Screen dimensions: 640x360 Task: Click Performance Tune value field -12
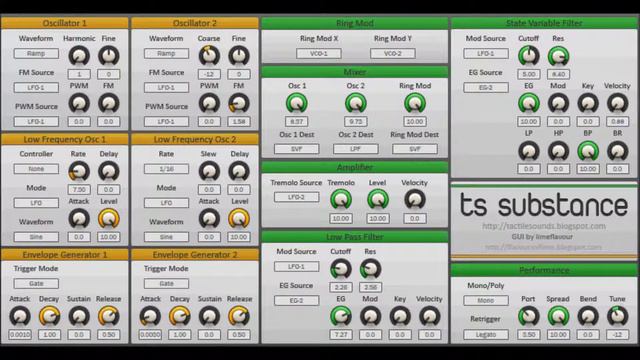click(618, 335)
